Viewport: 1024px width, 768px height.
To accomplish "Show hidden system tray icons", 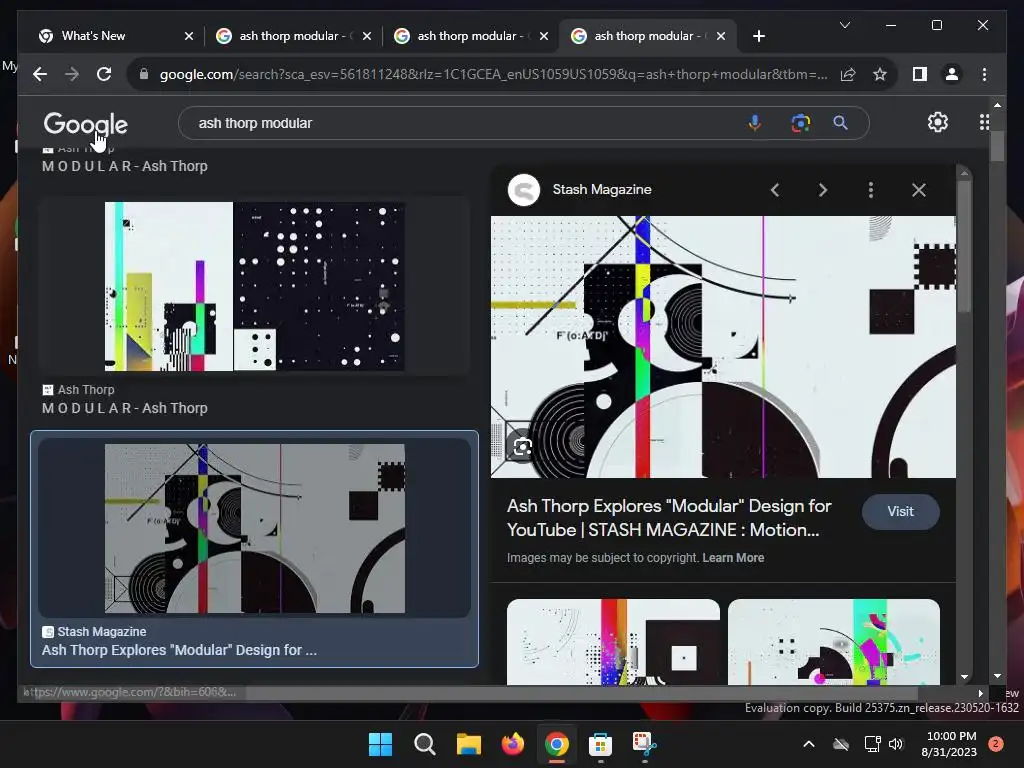I will tap(808, 744).
